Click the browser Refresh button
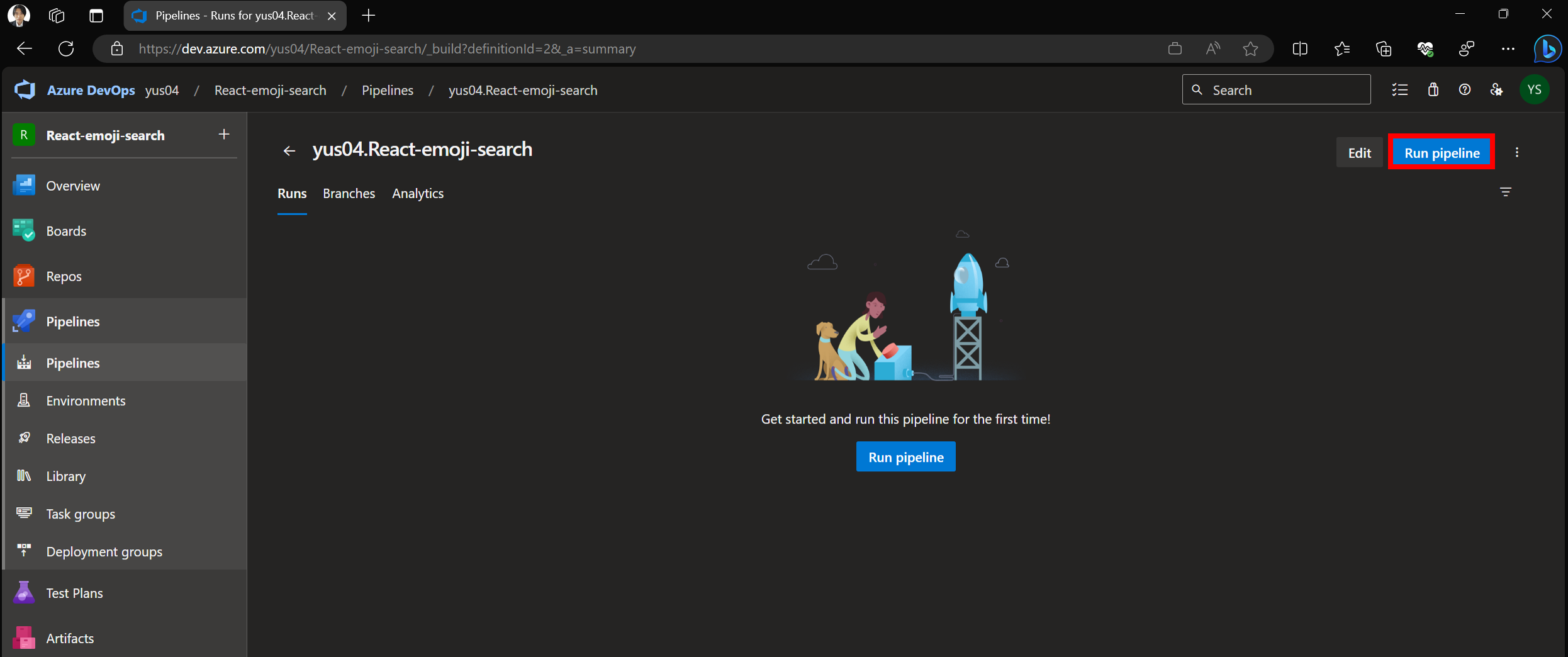Image resolution: width=1568 pixels, height=657 pixels. pos(66,49)
